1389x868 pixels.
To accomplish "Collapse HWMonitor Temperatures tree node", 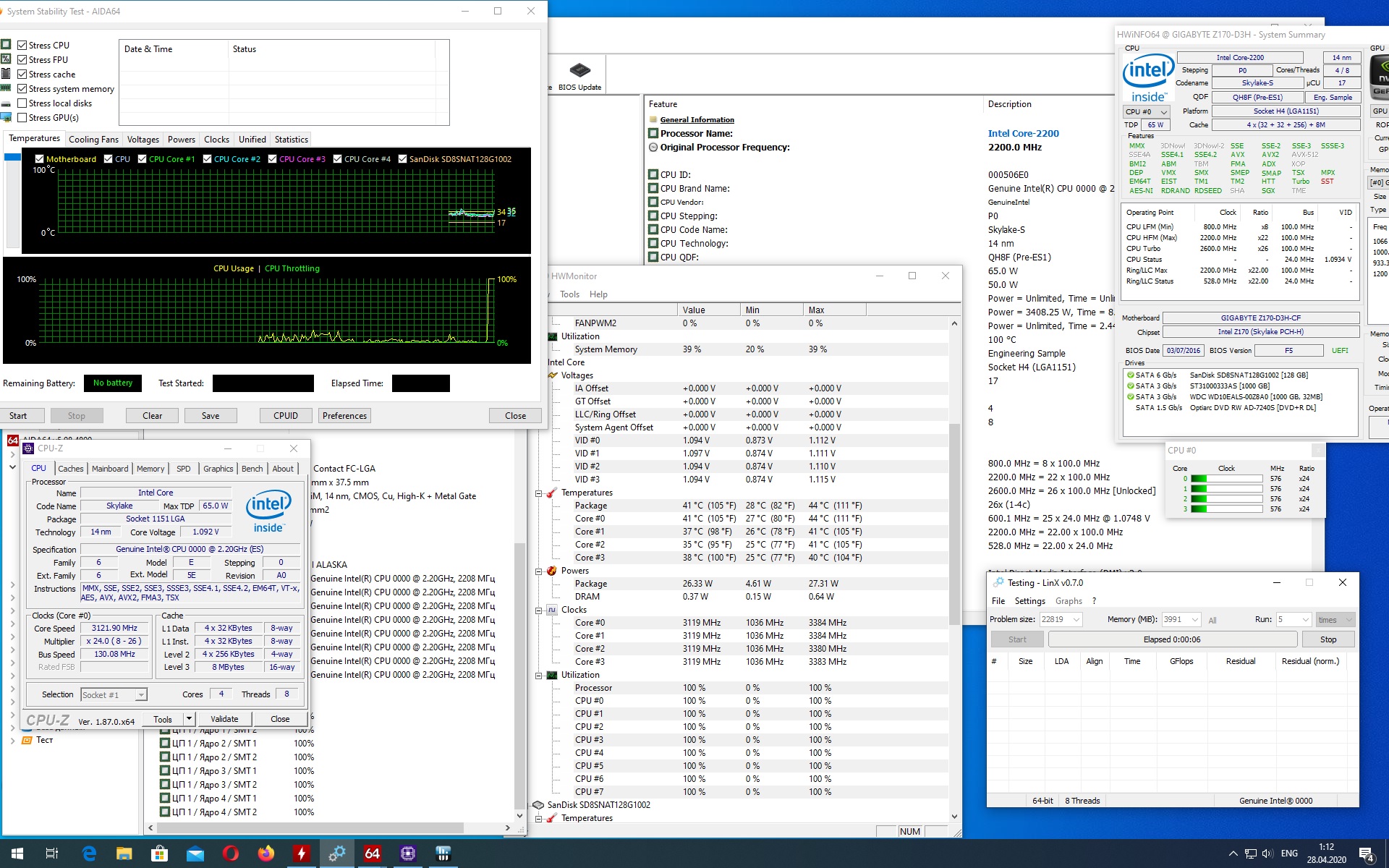I will click(538, 493).
